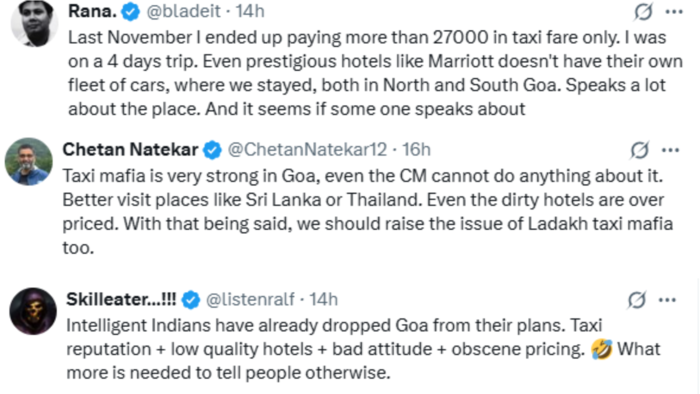Open Chetan Natekar's profile avatar
Screen dimensions: 700x394
pos(29,162)
